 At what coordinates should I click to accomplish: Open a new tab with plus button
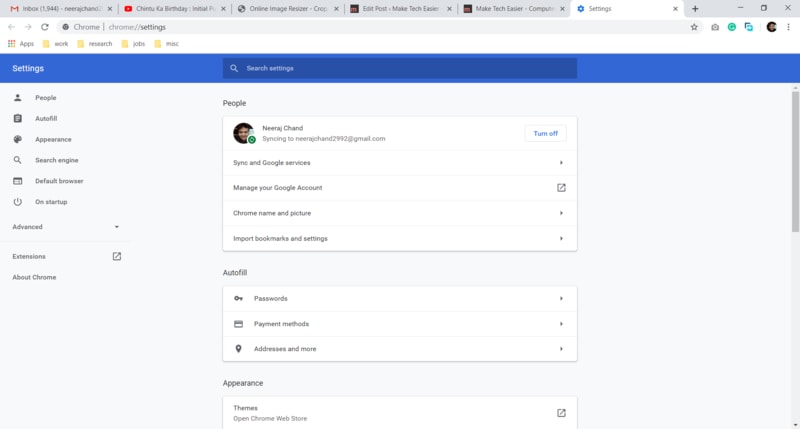(x=695, y=9)
